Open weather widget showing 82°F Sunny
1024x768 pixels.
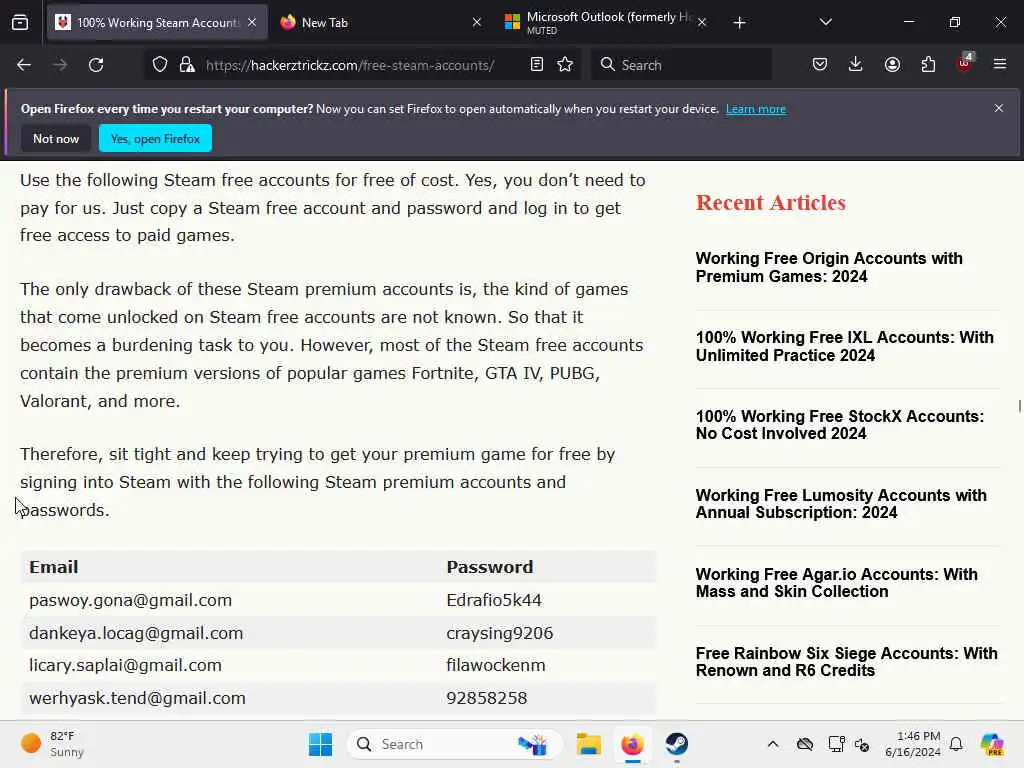click(54, 744)
